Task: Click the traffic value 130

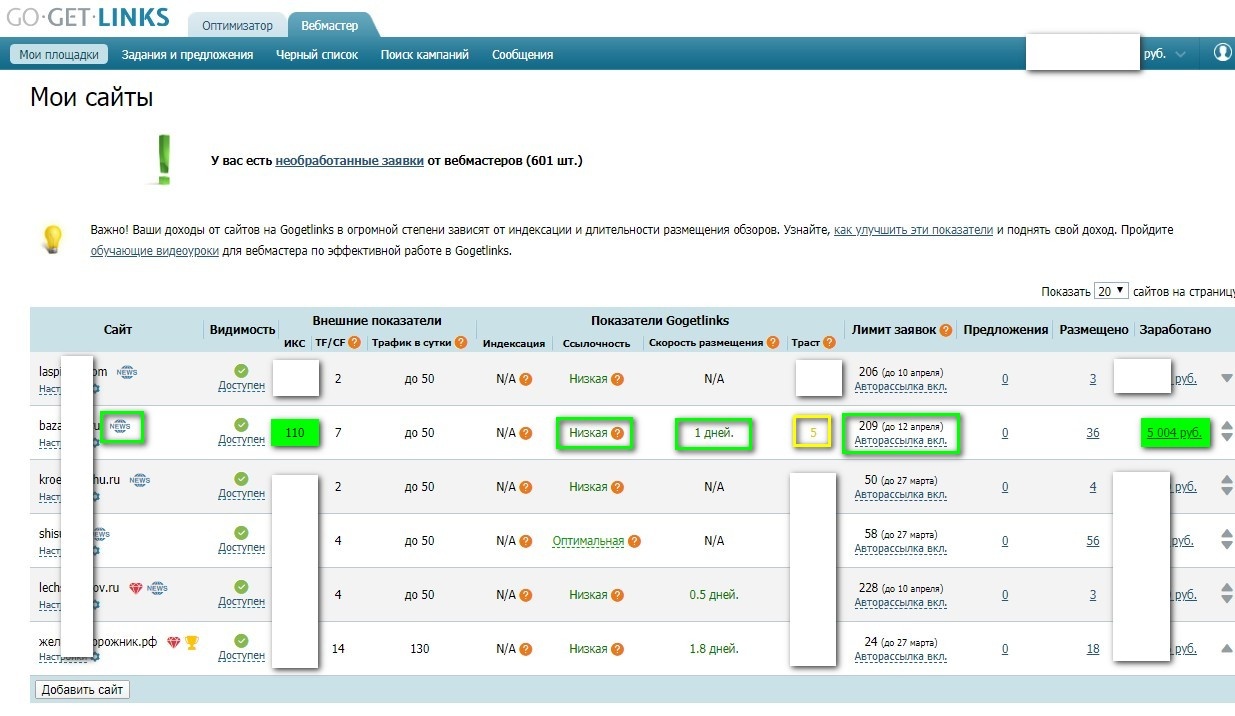Action: 419,649
